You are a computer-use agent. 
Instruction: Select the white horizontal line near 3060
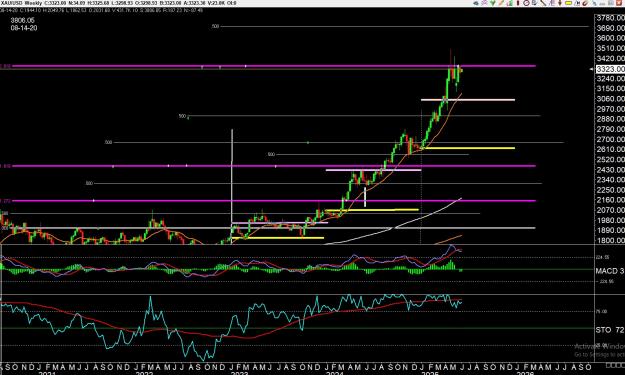[468, 100]
